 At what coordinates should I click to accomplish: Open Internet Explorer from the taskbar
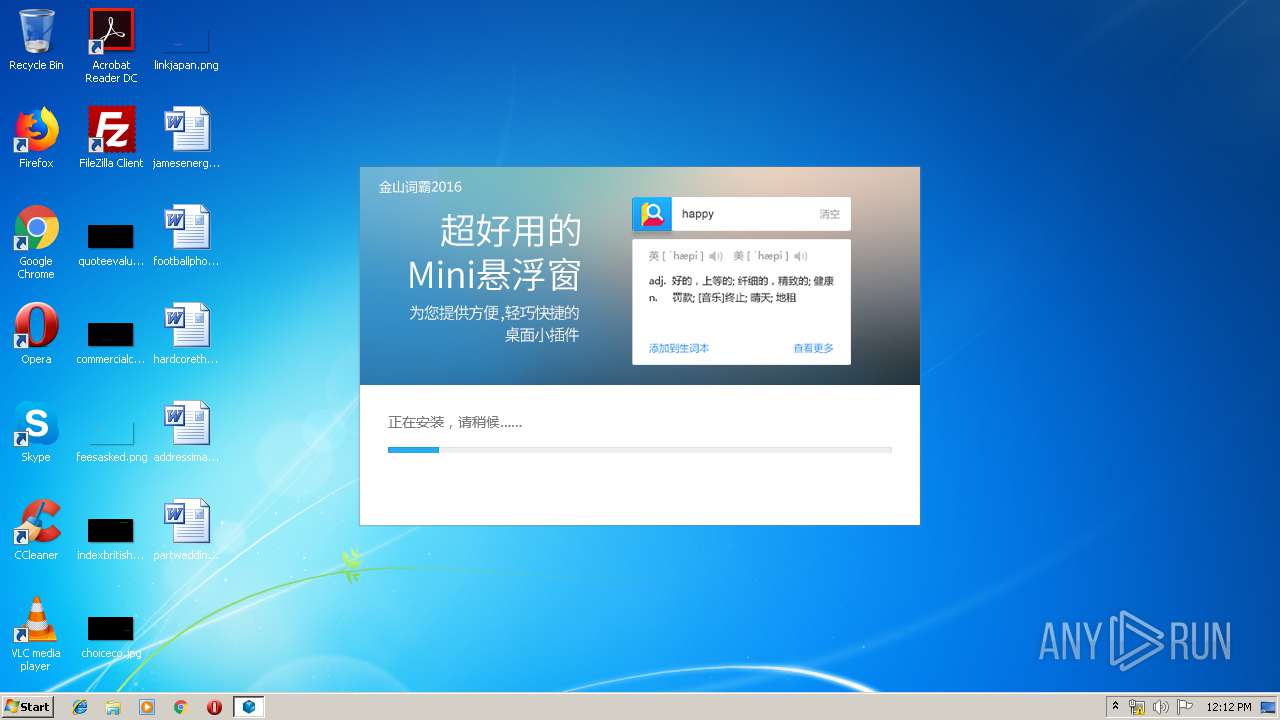(x=81, y=707)
